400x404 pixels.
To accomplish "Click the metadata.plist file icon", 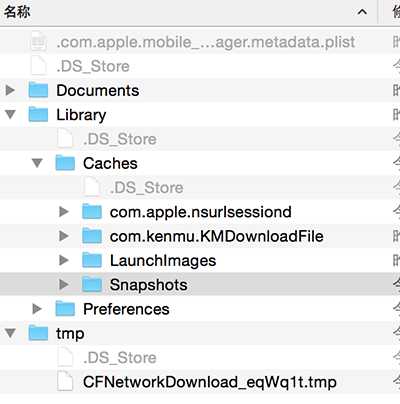I will [x=38, y=41].
